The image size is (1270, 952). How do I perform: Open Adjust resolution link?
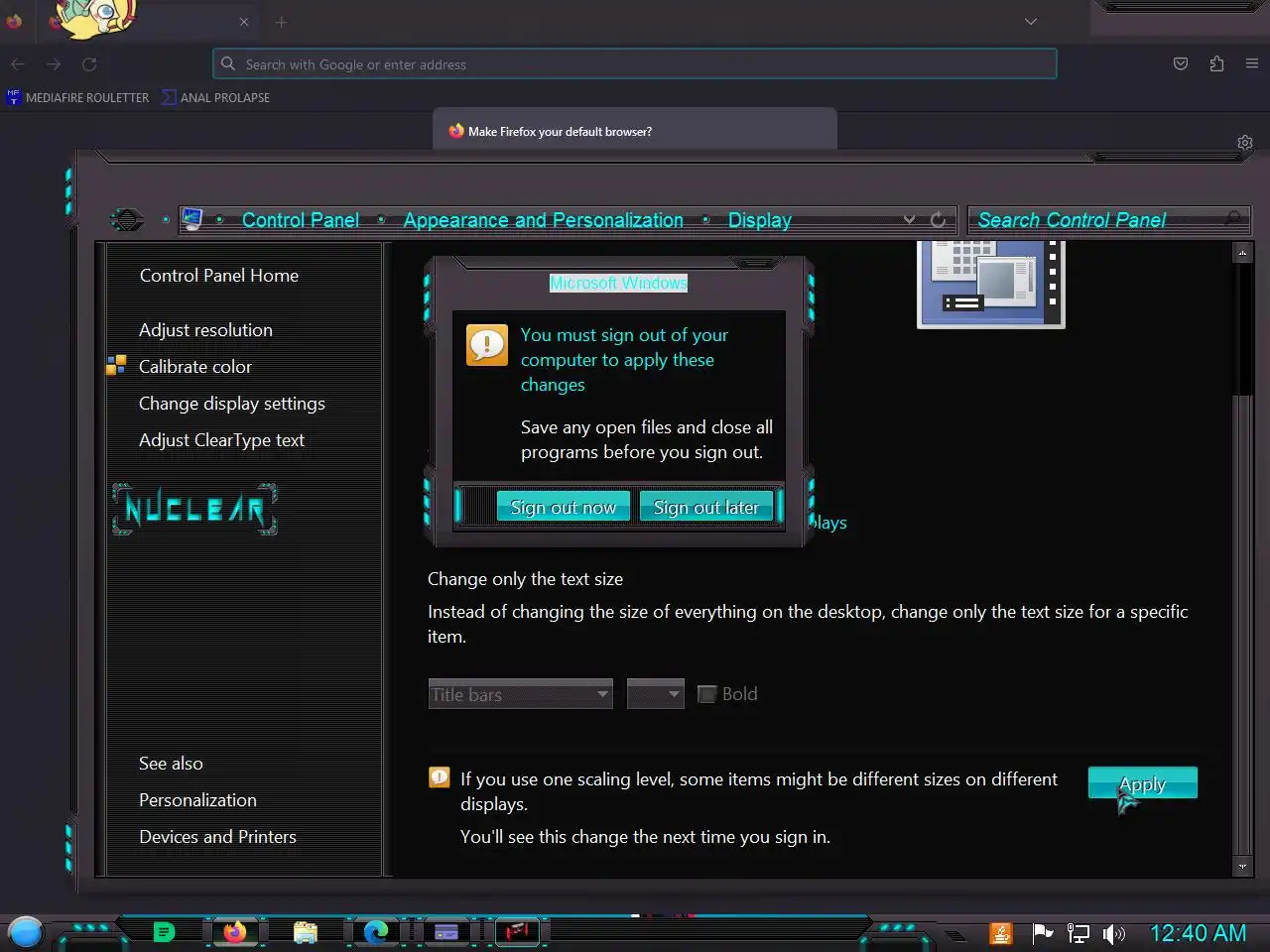pos(205,330)
